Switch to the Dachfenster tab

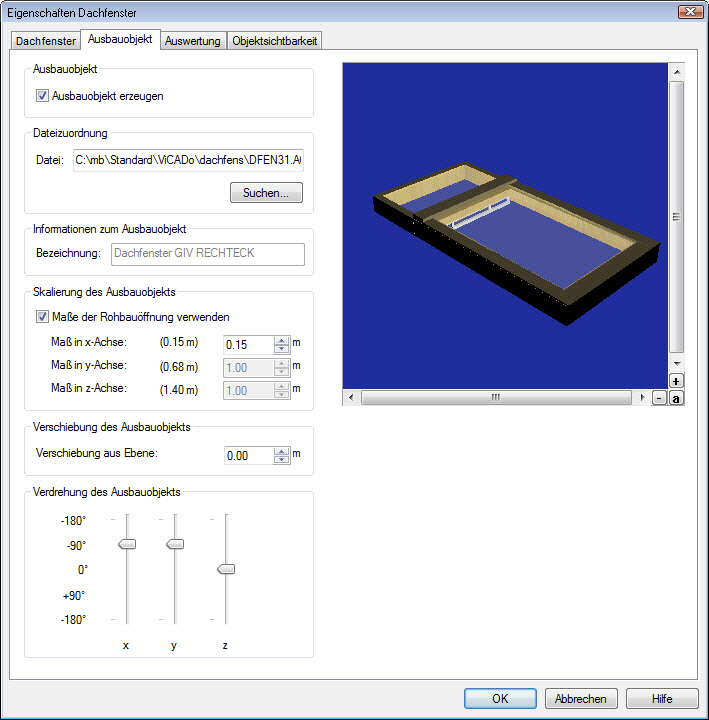pyautogui.click(x=45, y=41)
